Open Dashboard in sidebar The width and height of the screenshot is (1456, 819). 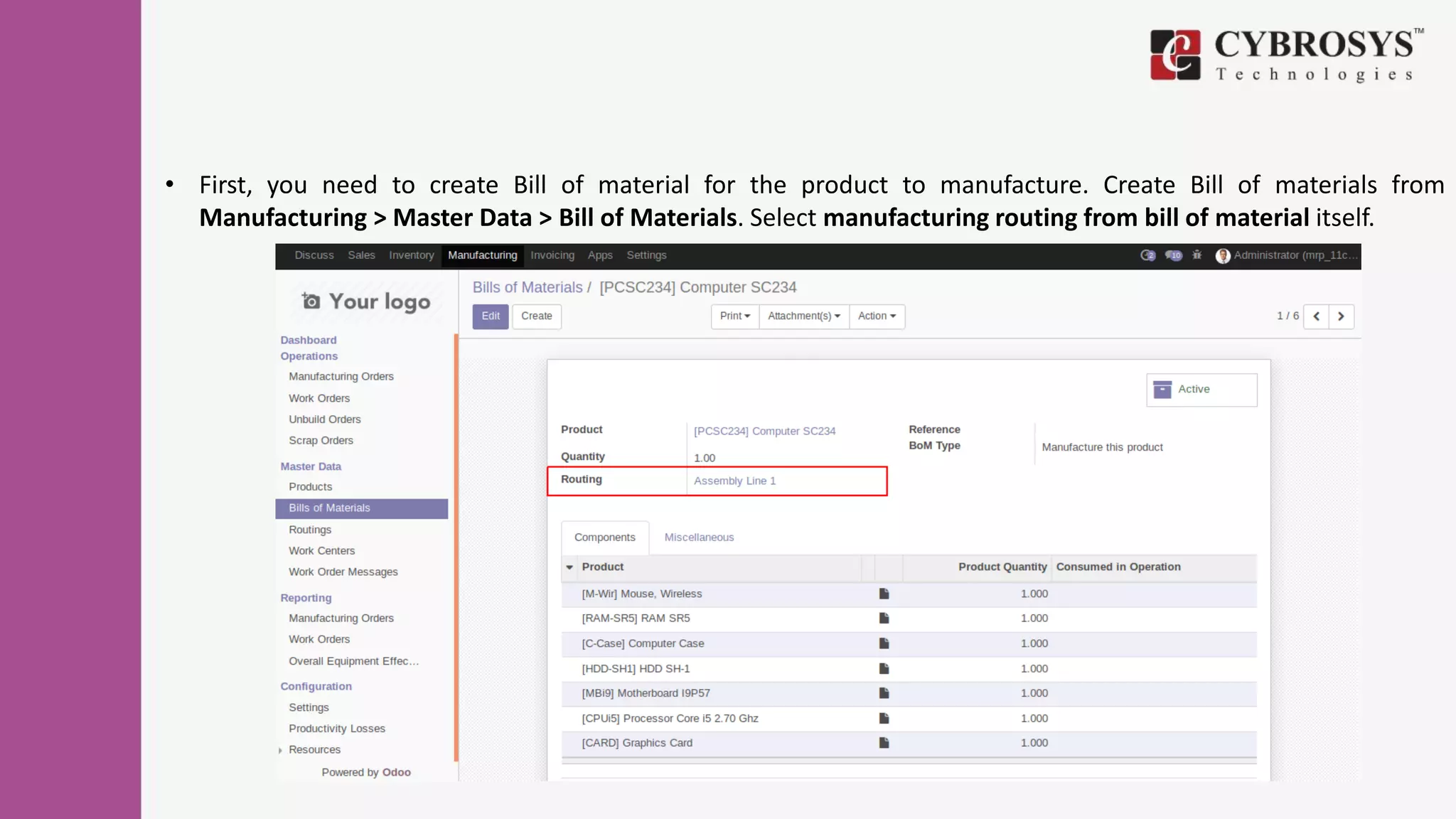click(309, 340)
